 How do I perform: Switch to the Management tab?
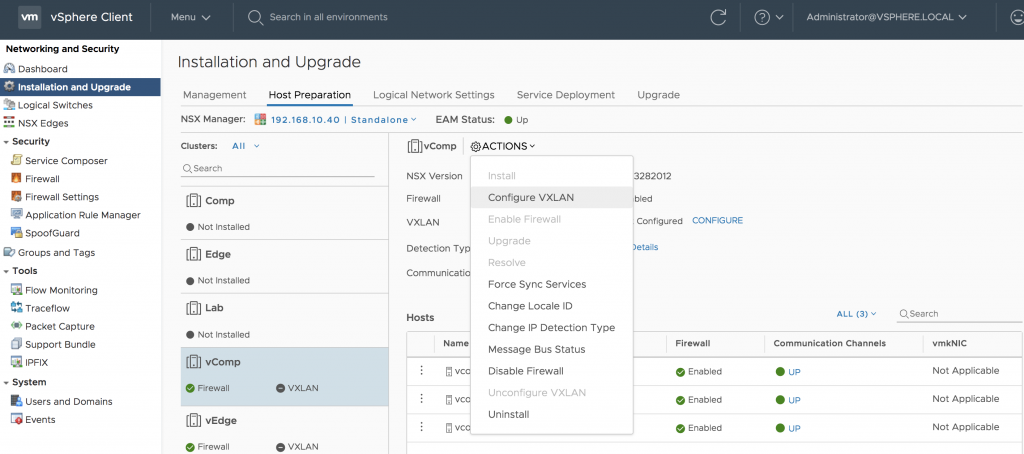[x=215, y=95]
